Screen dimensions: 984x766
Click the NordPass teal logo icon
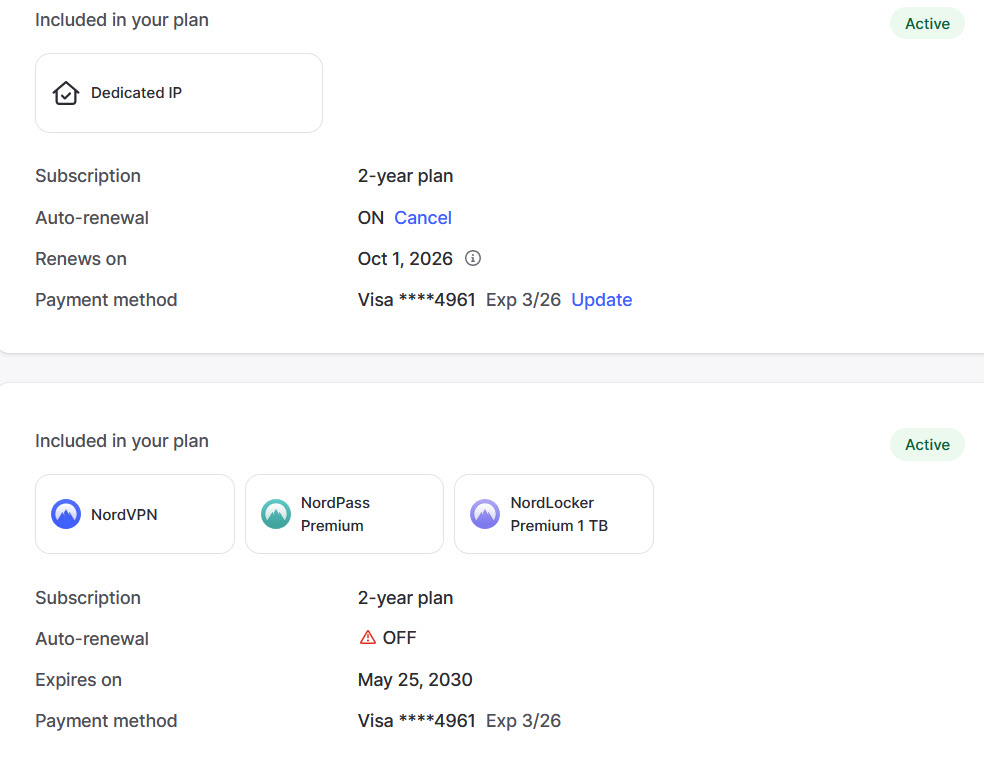[x=275, y=514]
